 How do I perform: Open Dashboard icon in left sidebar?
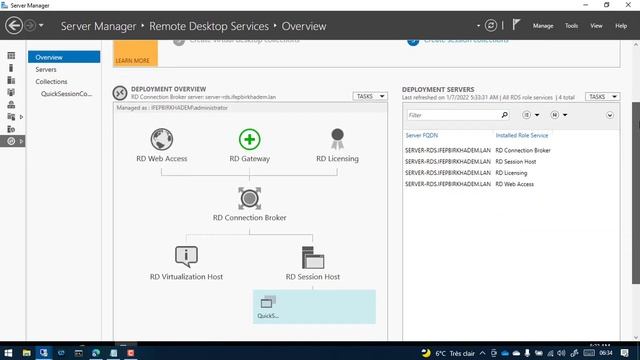coord(11,56)
